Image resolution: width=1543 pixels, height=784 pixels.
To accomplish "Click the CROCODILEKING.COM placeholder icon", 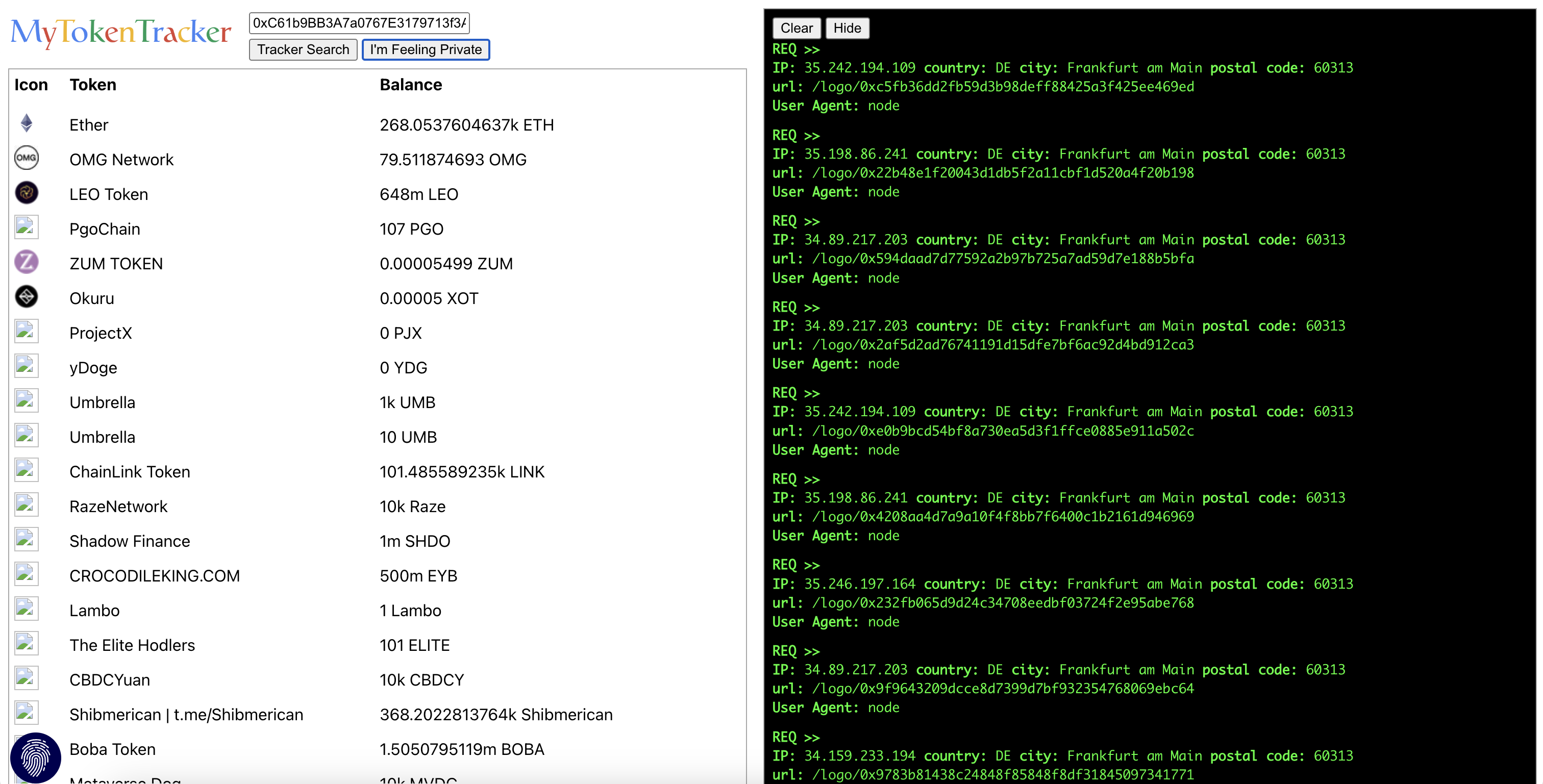I will 27,574.
